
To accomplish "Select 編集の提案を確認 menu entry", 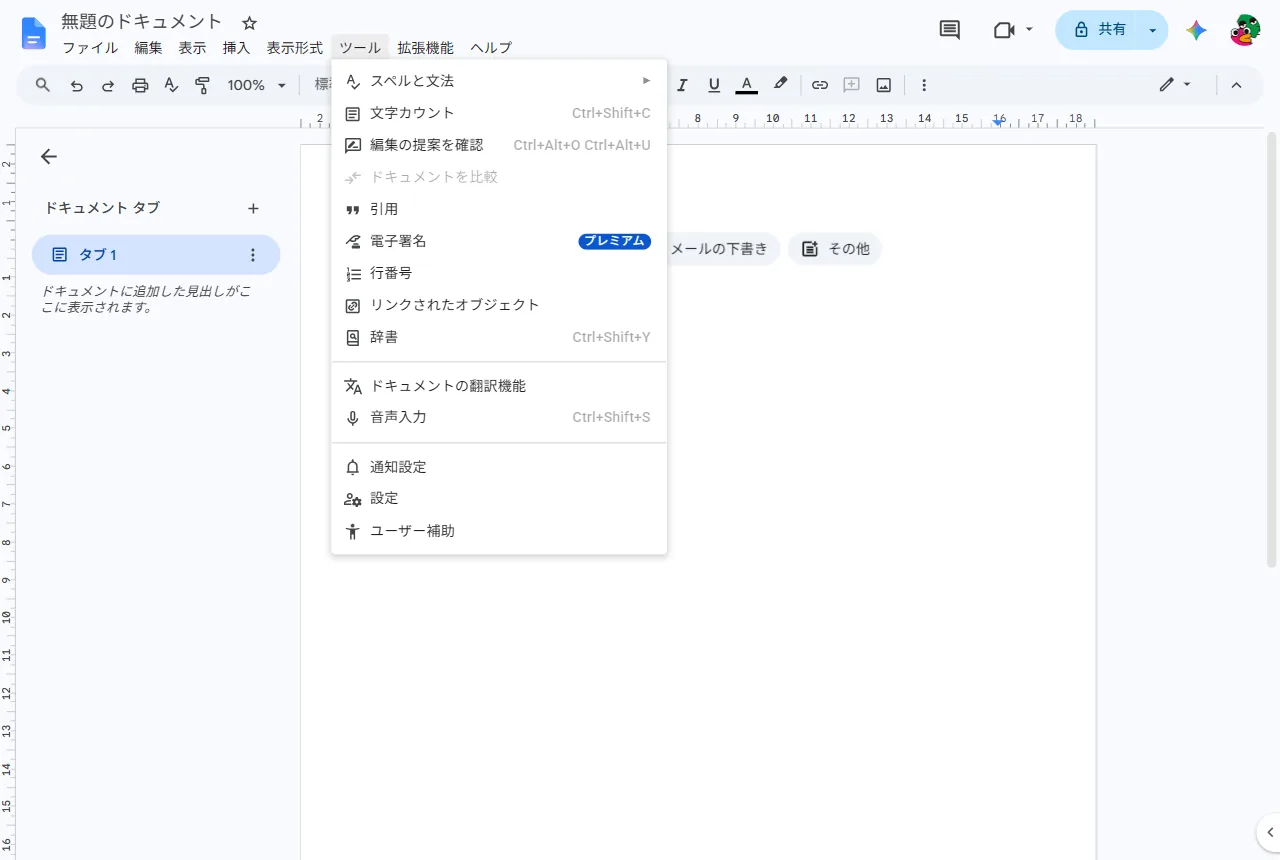I will pos(499,145).
